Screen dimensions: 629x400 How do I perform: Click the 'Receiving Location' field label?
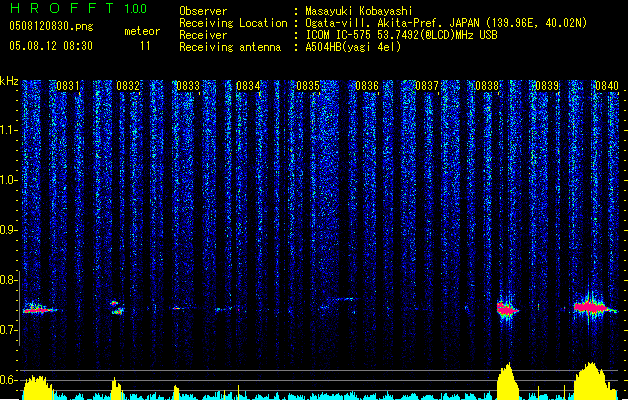(233, 23)
